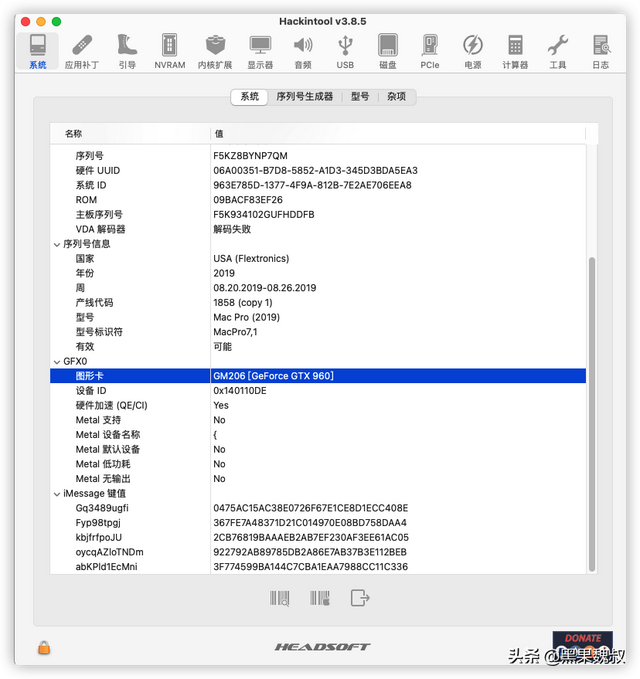The image size is (640, 679).
Task: Open the 工具 tools section
Action: (x=557, y=51)
